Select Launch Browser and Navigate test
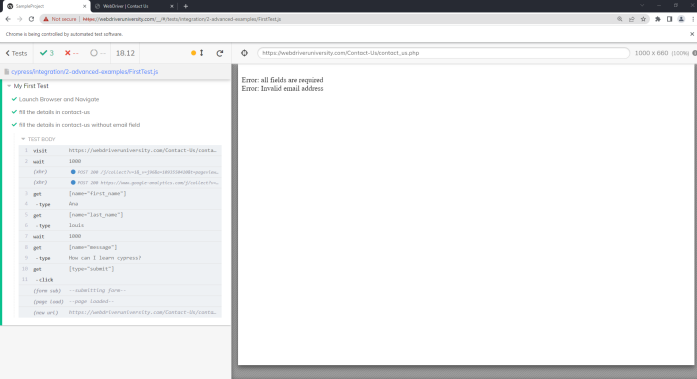Image resolution: width=697 pixels, height=379 pixels. click(59, 99)
